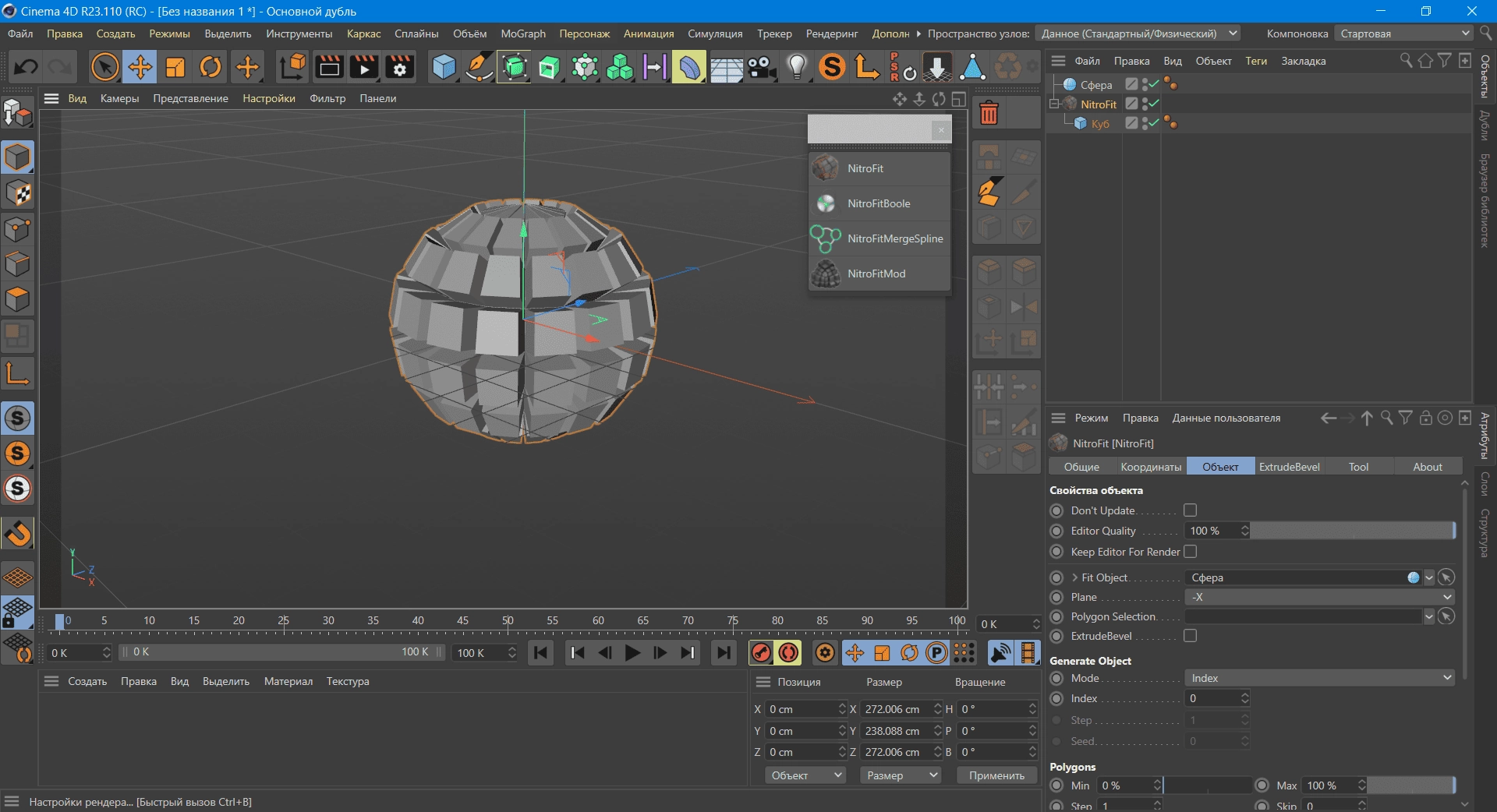Toggle the visibility dots of Куб object
This screenshot has width=1497, height=812.
[1145, 123]
